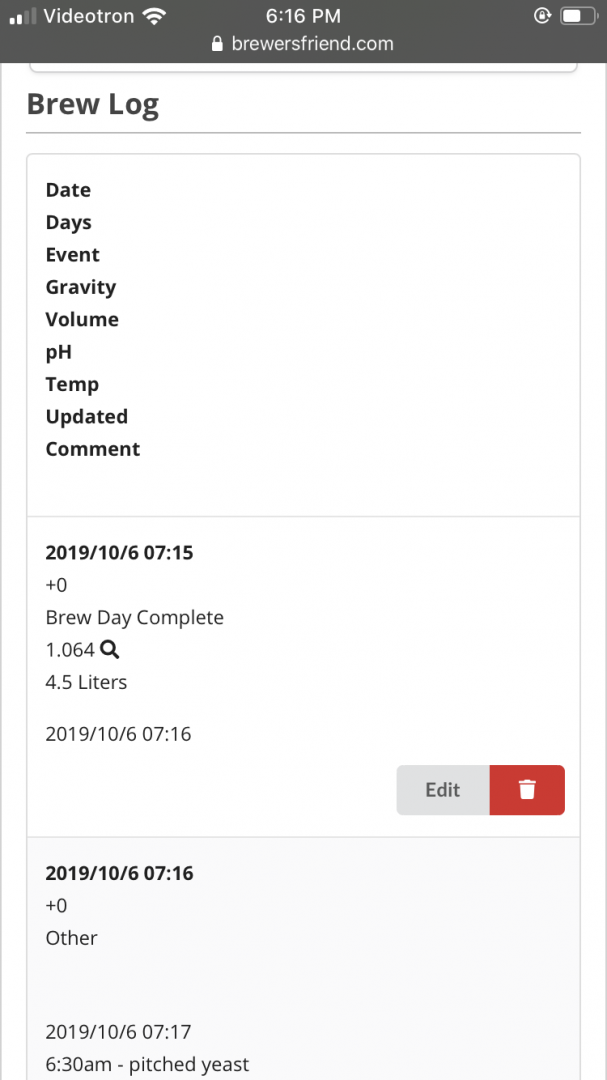Viewport: 607px width, 1080px height.
Task: Click the 2019/10/6 07:16 log entry date in bold
Action: pyautogui.click(x=119, y=873)
